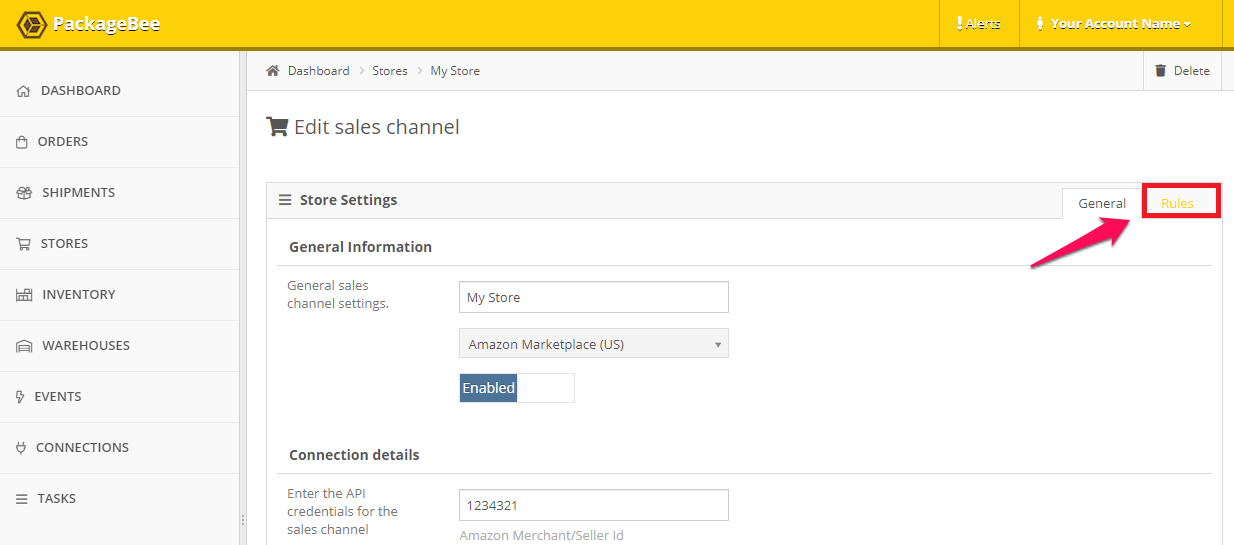Viewport: 1234px width, 545px height.
Task: Navigate to Warehouses in sidebar
Action: (120, 346)
